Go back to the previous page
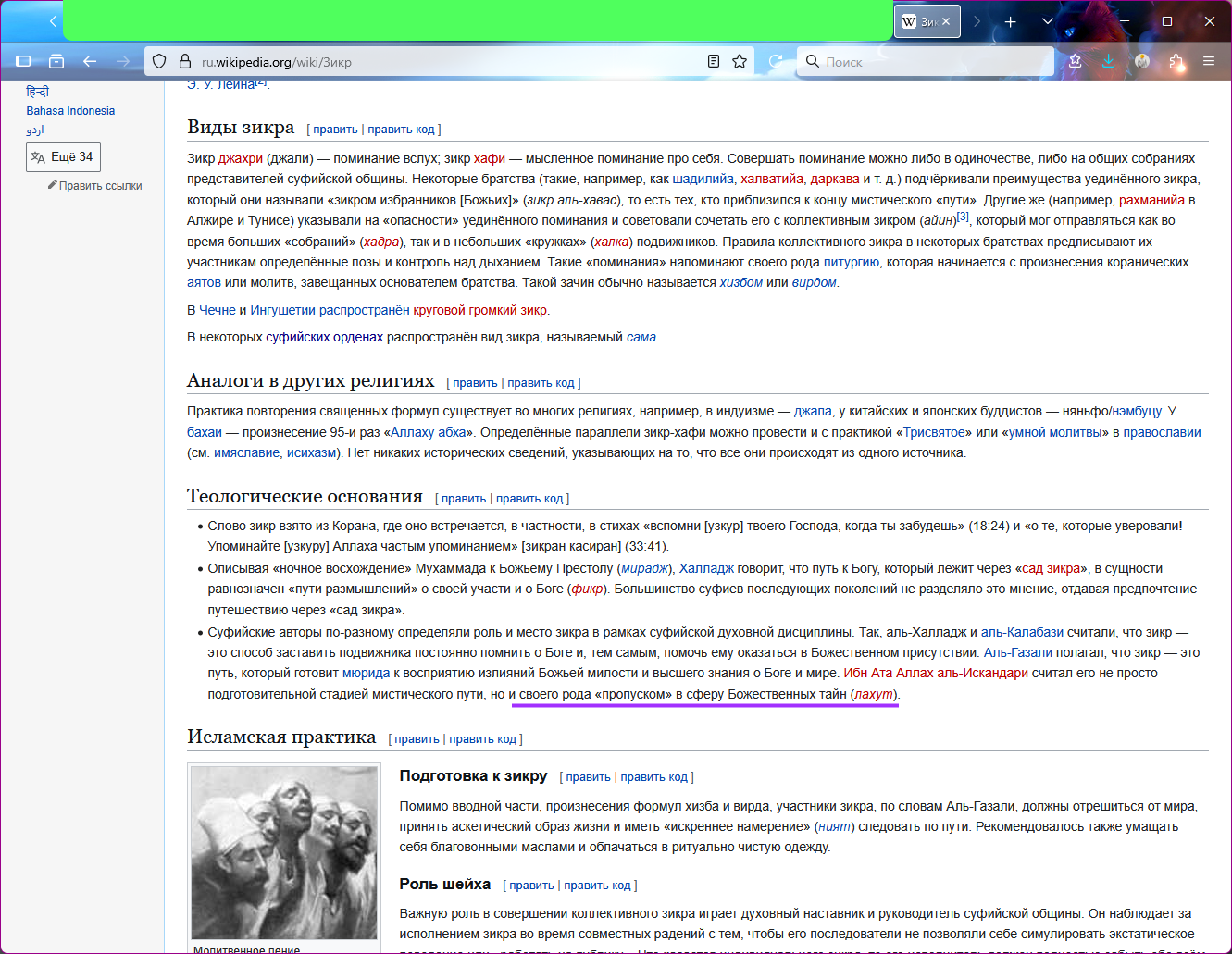1232x954 pixels. 90,61
